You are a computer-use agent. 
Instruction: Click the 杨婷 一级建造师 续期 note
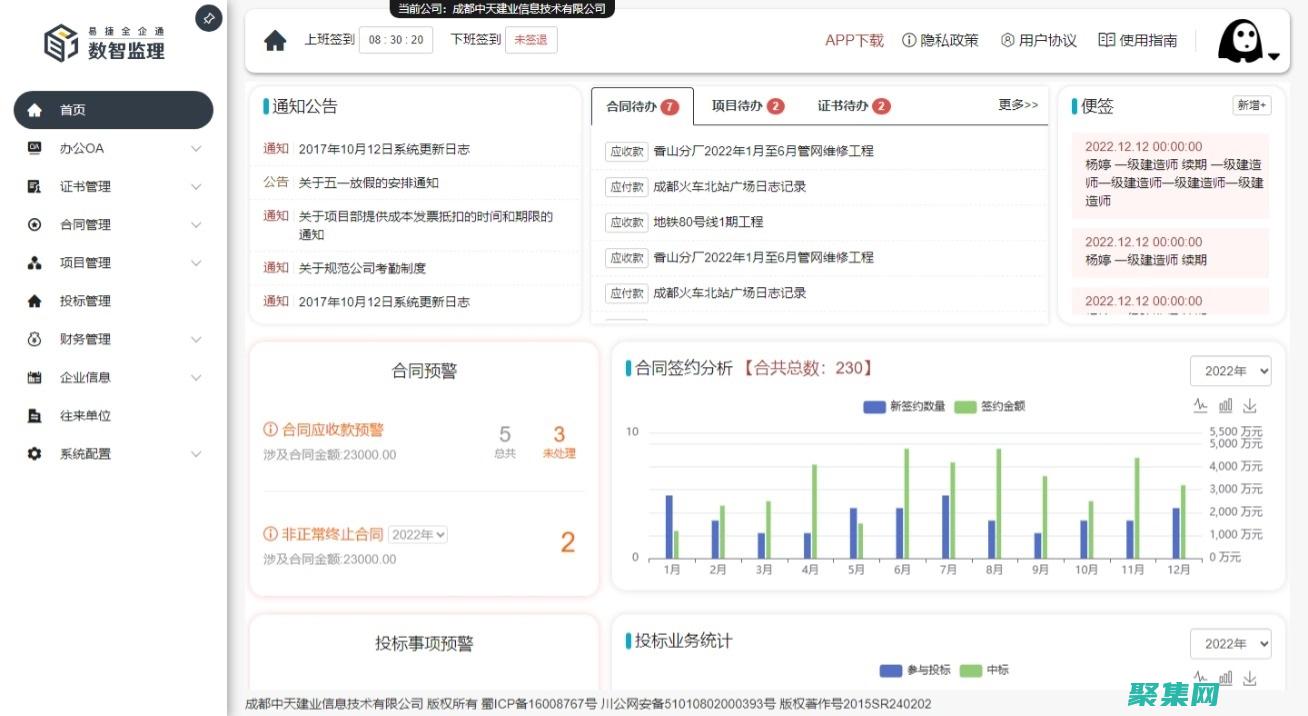1170,251
